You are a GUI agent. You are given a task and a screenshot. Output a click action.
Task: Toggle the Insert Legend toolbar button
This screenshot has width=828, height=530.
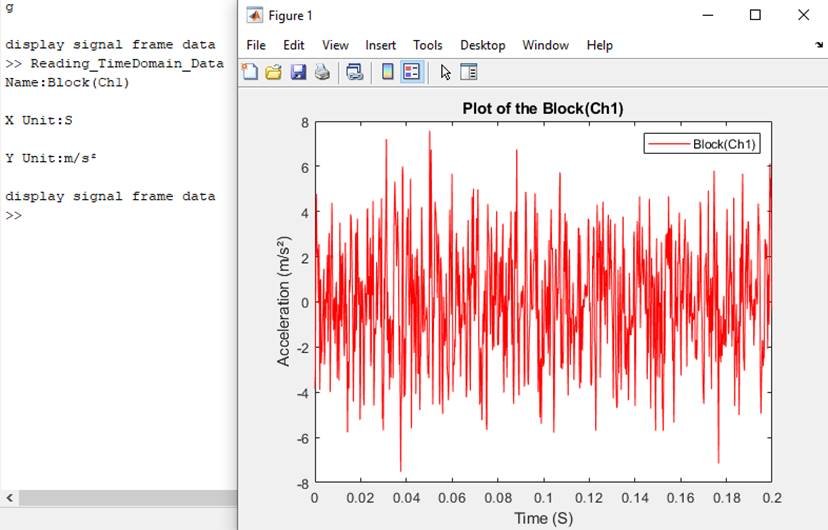(411, 72)
